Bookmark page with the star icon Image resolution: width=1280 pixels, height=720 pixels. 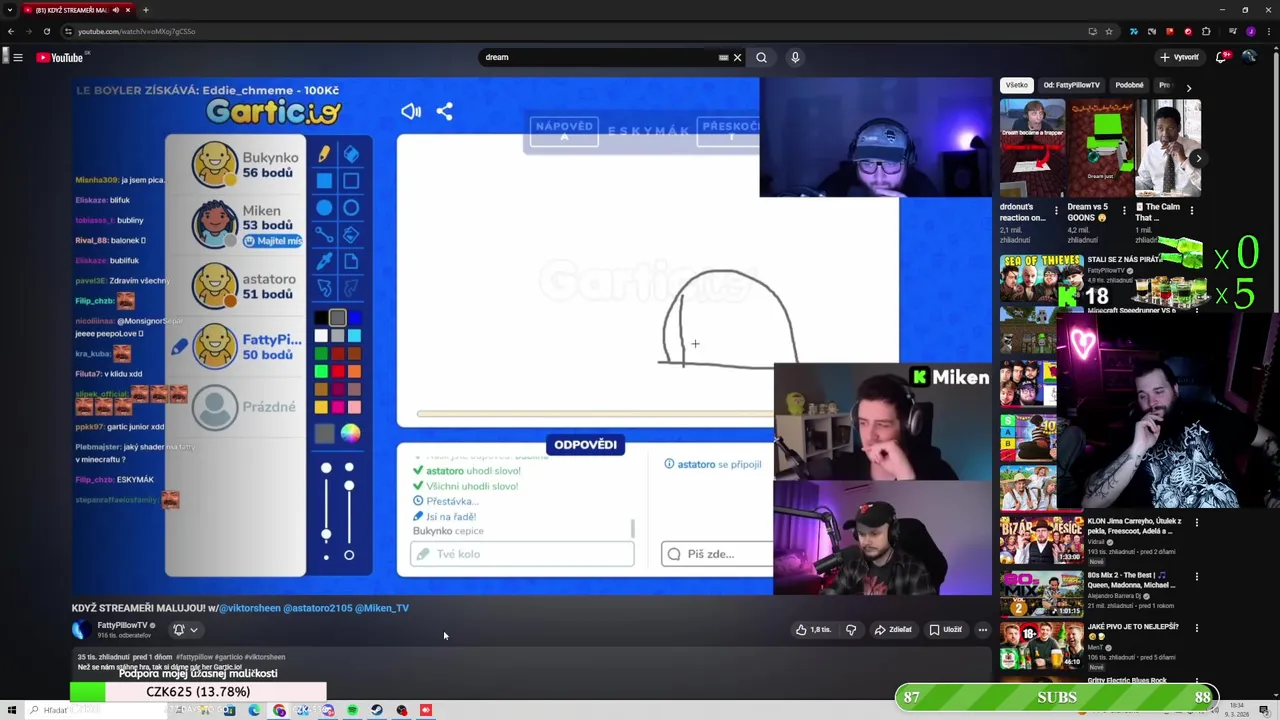point(1109,31)
